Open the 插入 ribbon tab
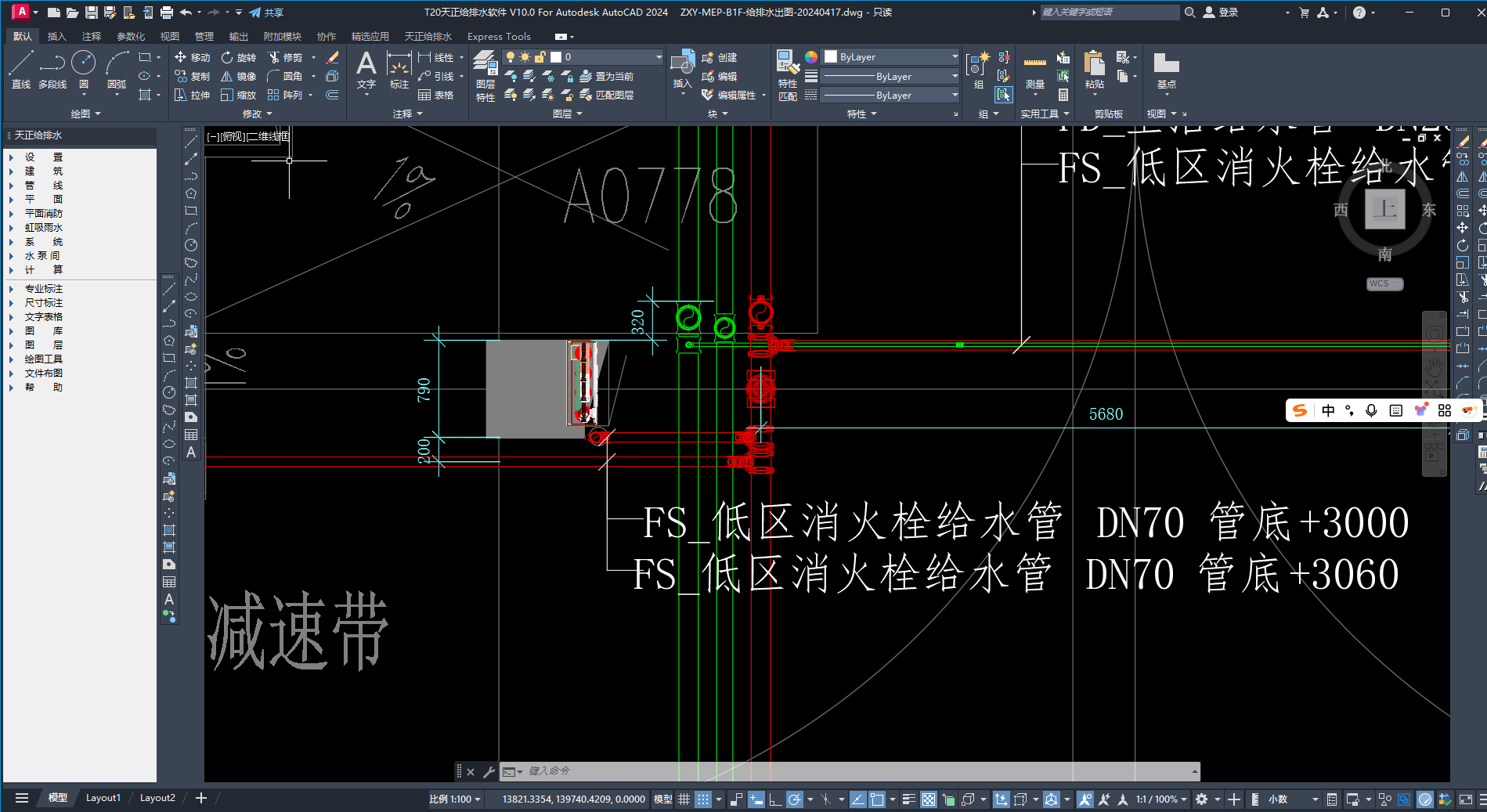Screen dimensions: 1487x812 pyautogui.click(x=56, y=37)
